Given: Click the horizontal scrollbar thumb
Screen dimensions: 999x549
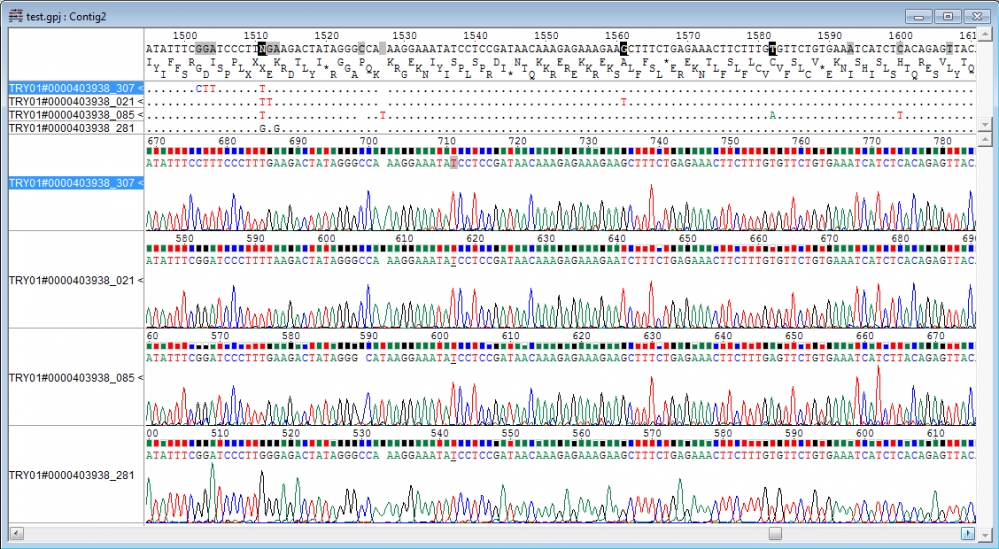Looking at the screenshot, I should (775, 534).
